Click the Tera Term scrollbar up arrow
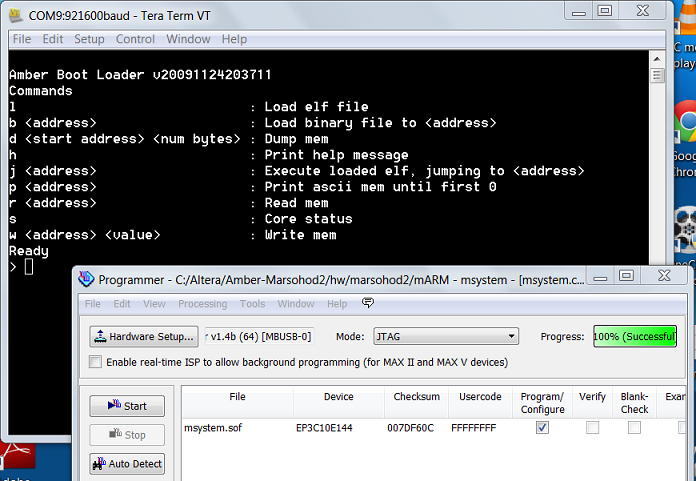Image resolution: width=696 pixels, height=481 pixels. pos(657,59)
